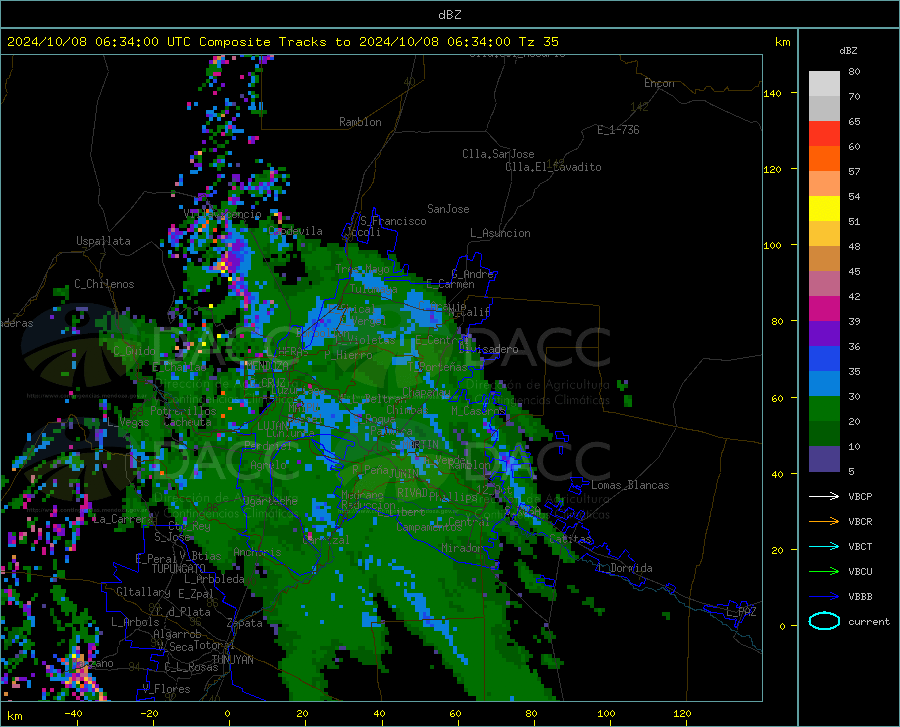The image size is (900, 727).
Task: Click the 'S_Francisco' place label
Action: click(393, 221)
